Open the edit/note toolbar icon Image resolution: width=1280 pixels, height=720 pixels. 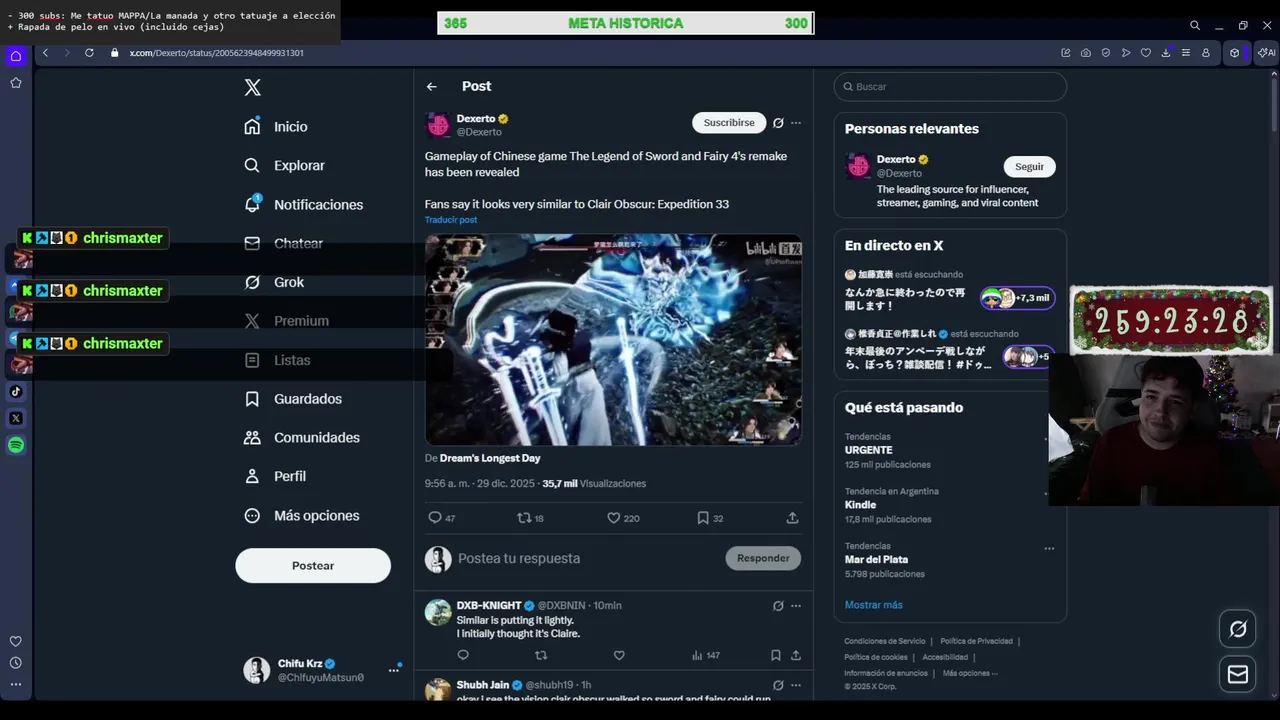coord(1066,53)
